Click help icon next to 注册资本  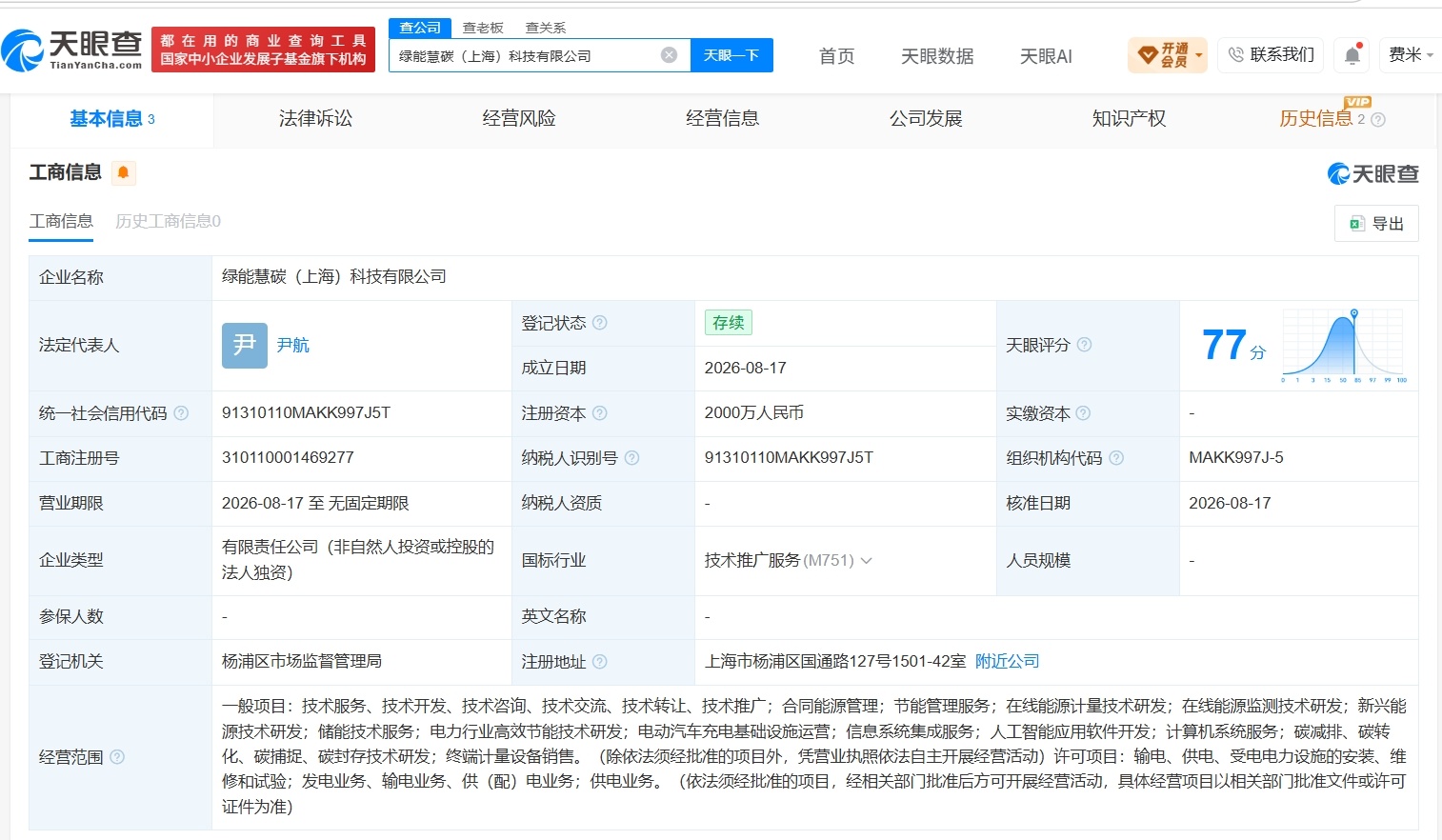[x=600, y=413]
